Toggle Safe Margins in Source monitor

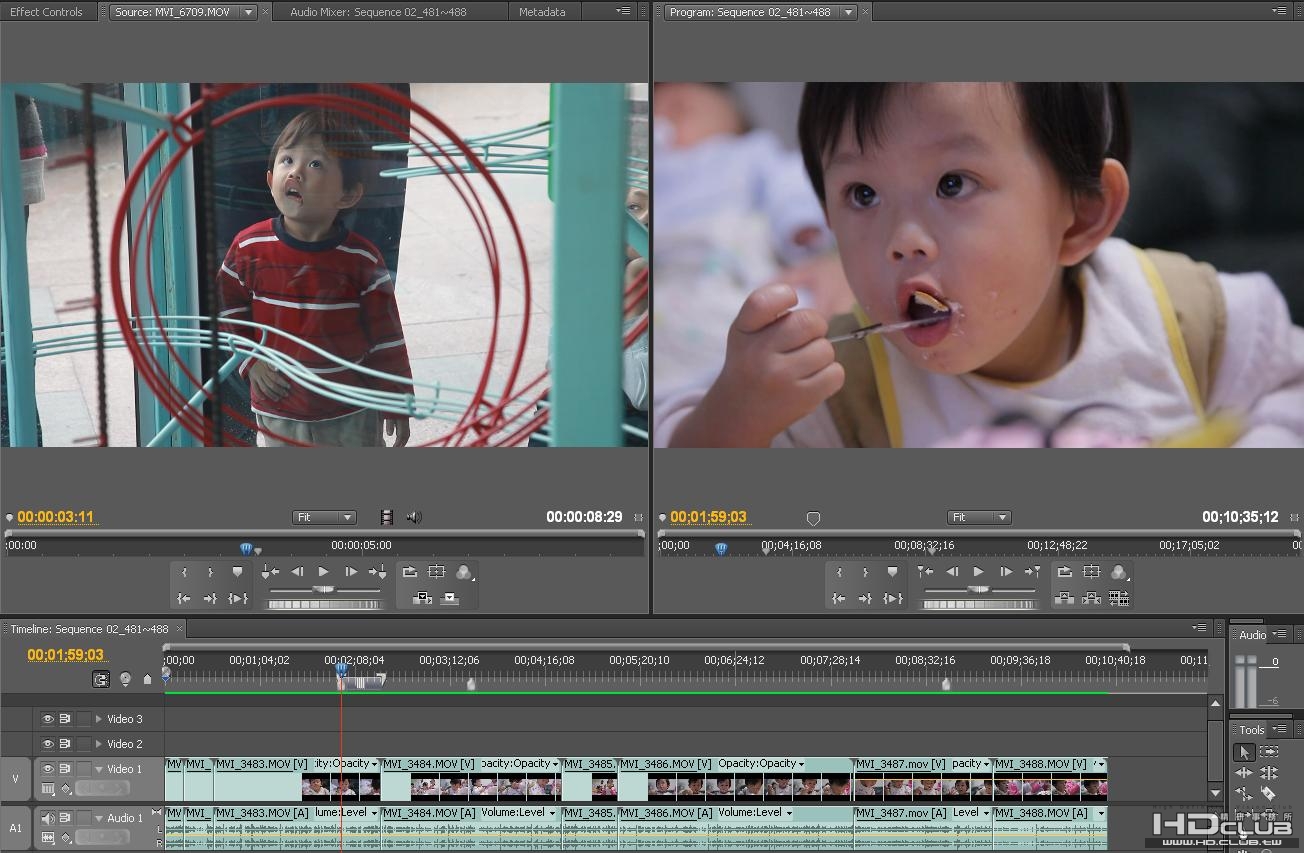coord(436,572)
